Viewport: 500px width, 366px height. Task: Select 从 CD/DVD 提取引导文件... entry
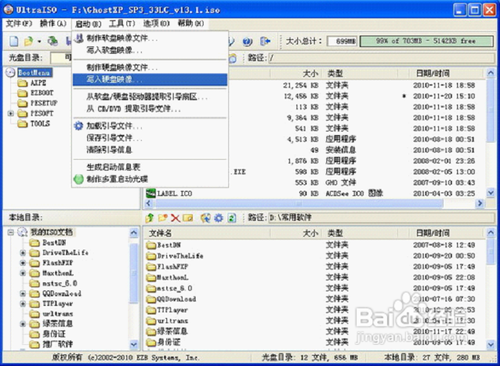(x=150, y=109)
